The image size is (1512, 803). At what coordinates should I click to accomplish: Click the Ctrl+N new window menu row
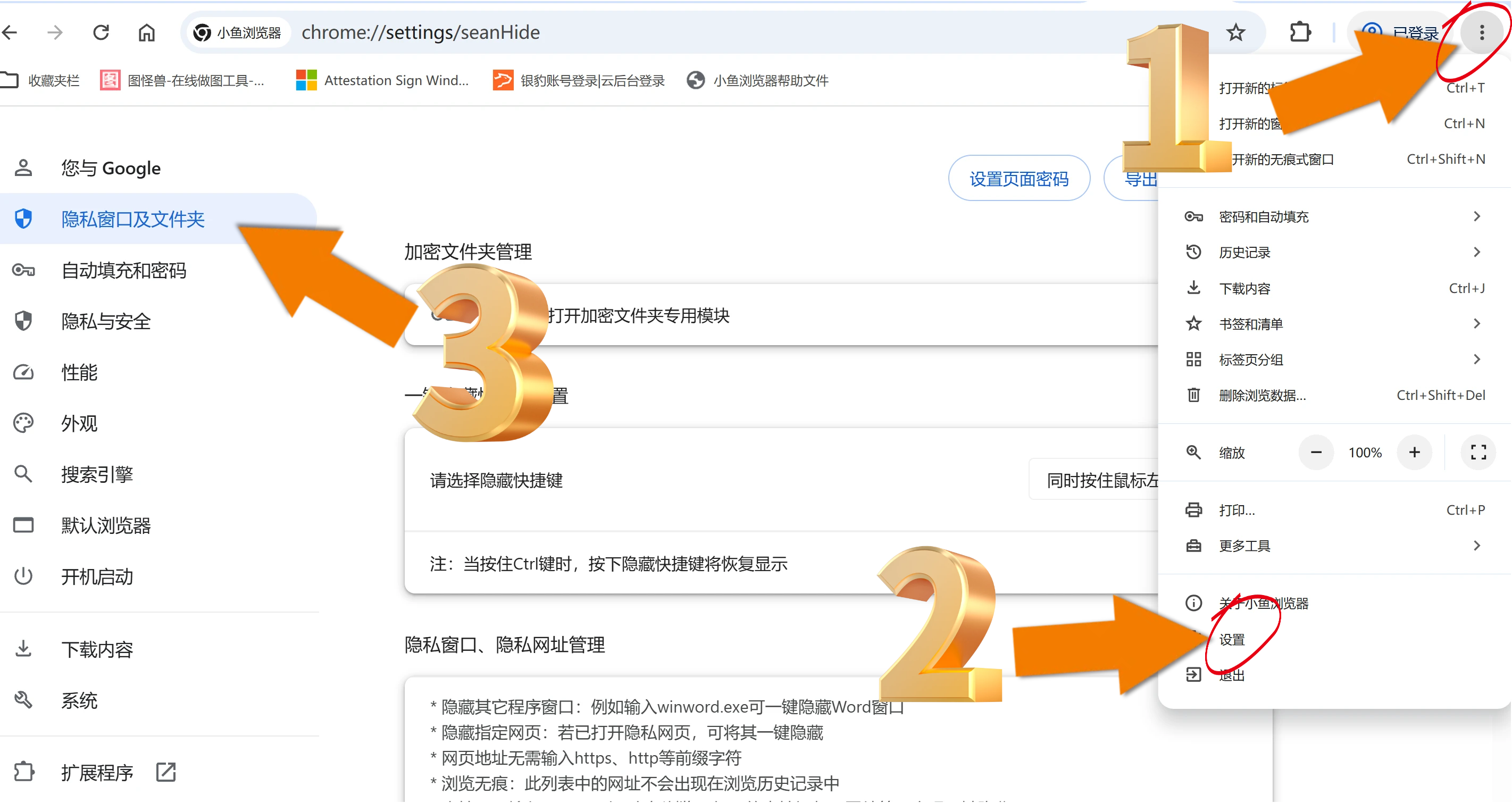click(1335, 124)
